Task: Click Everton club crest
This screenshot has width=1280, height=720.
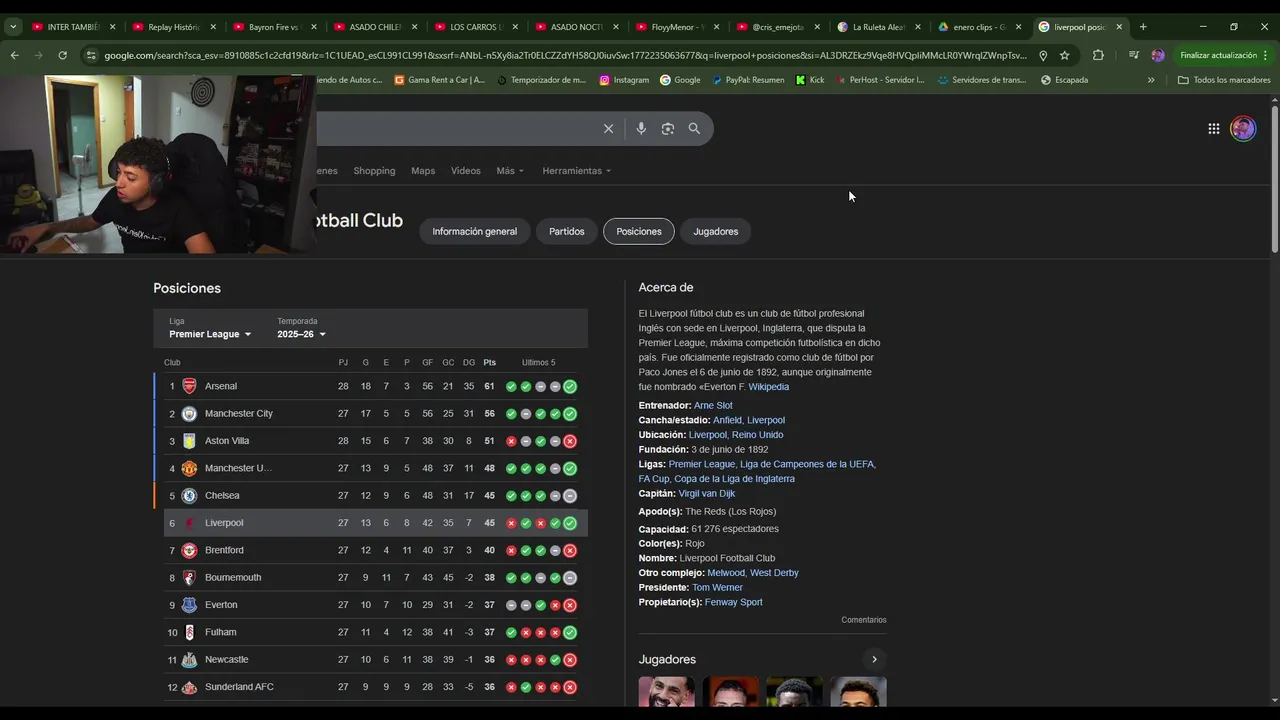Action: (x=189, y=605)
